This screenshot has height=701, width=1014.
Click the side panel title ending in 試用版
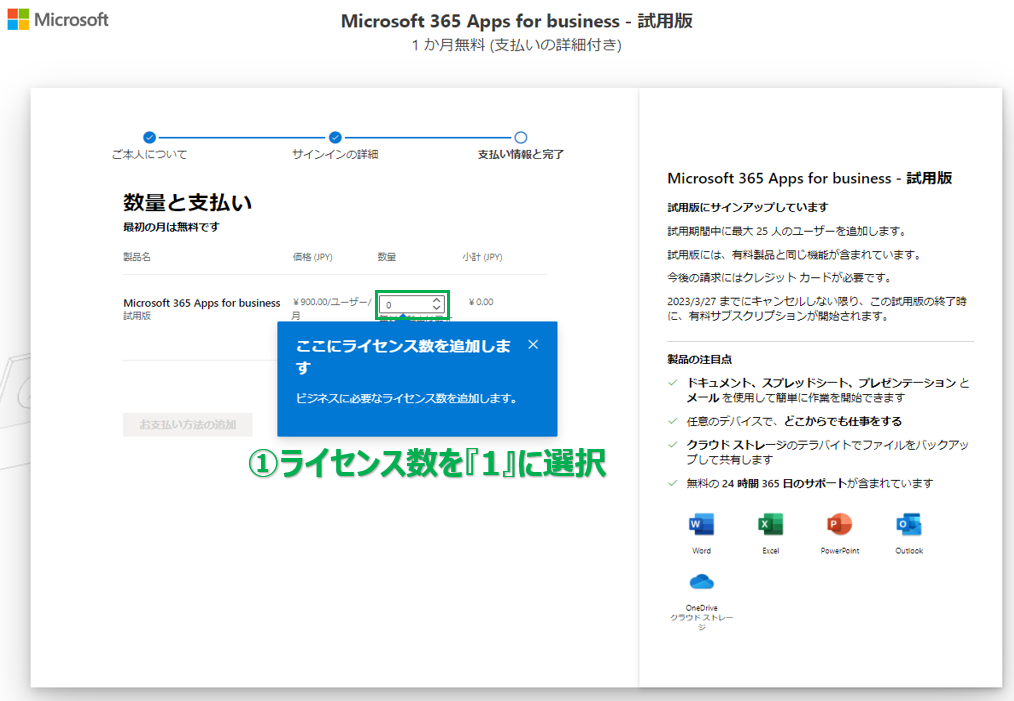tap(810, 178)
